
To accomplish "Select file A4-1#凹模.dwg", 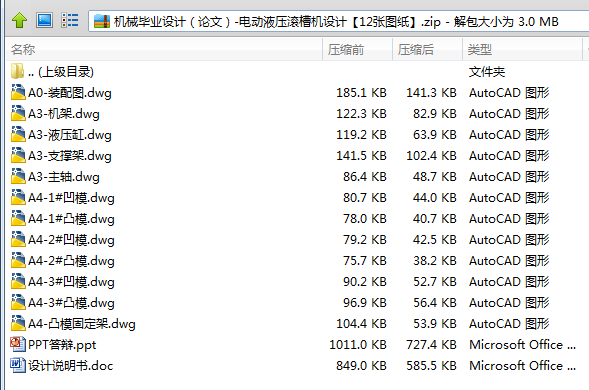I will point(71,198).
